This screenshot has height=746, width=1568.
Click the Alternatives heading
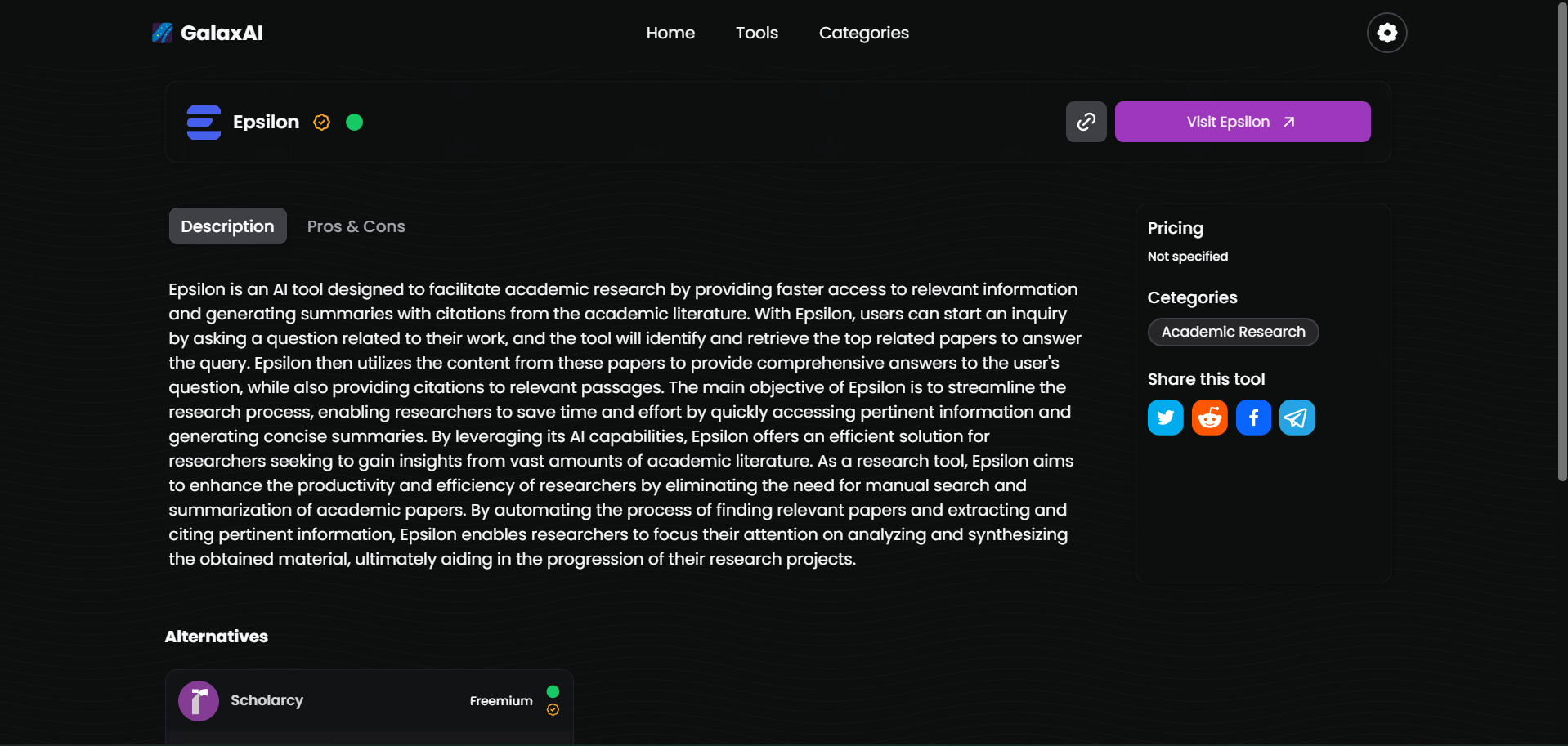tap(216, 637)
